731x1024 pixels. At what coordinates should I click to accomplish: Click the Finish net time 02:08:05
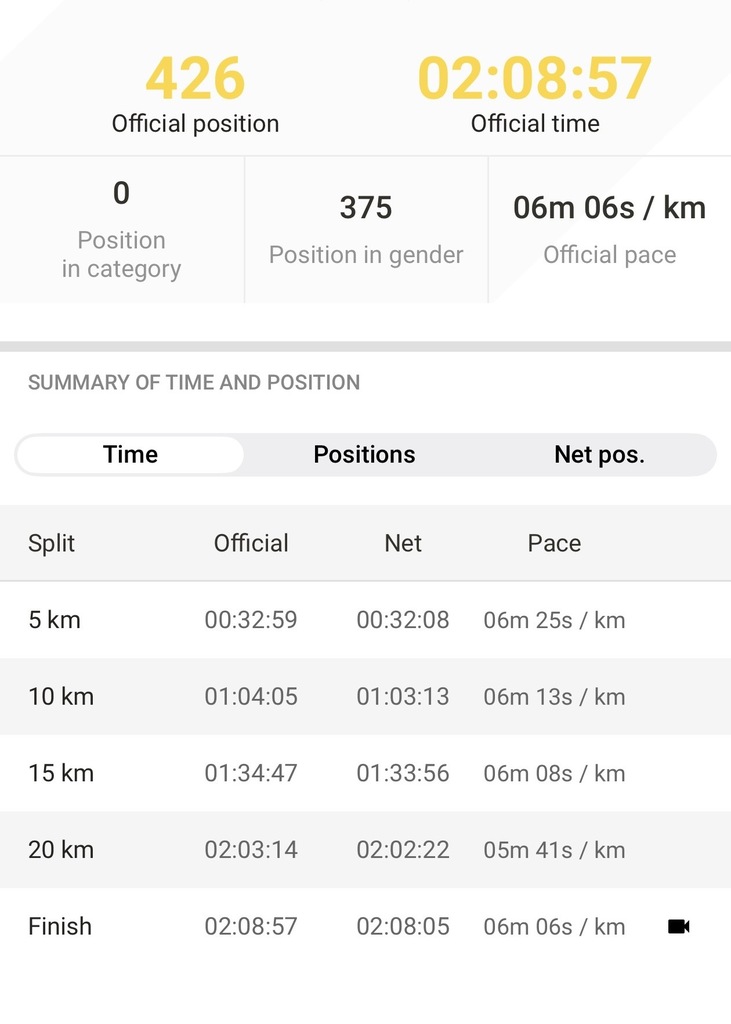tap(403, 926)
